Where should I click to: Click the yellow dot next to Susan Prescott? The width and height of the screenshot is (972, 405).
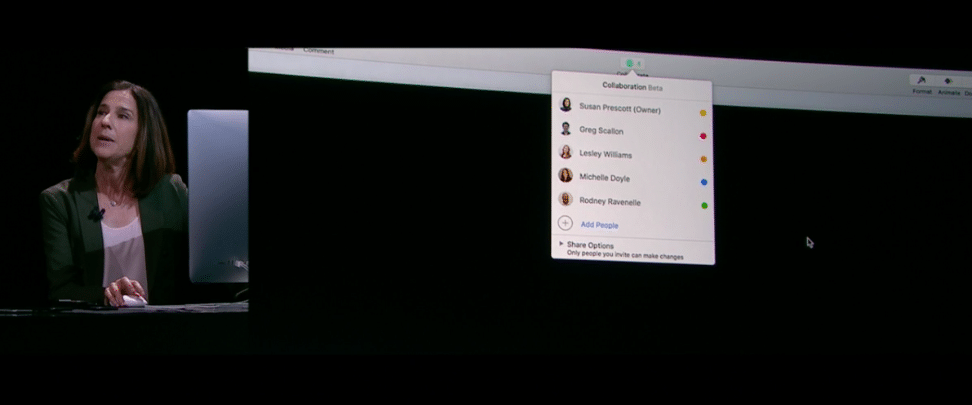[703, 113]
